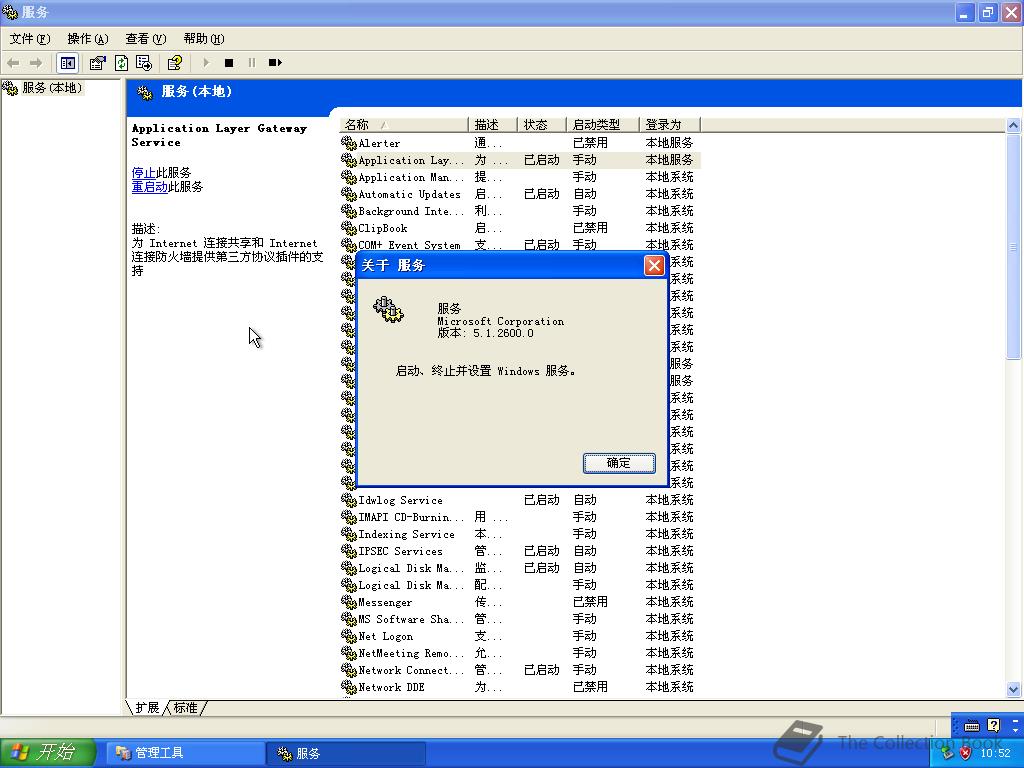Sort by the 名称 column header
This screenshot has height=768, width=1024.
404,125
